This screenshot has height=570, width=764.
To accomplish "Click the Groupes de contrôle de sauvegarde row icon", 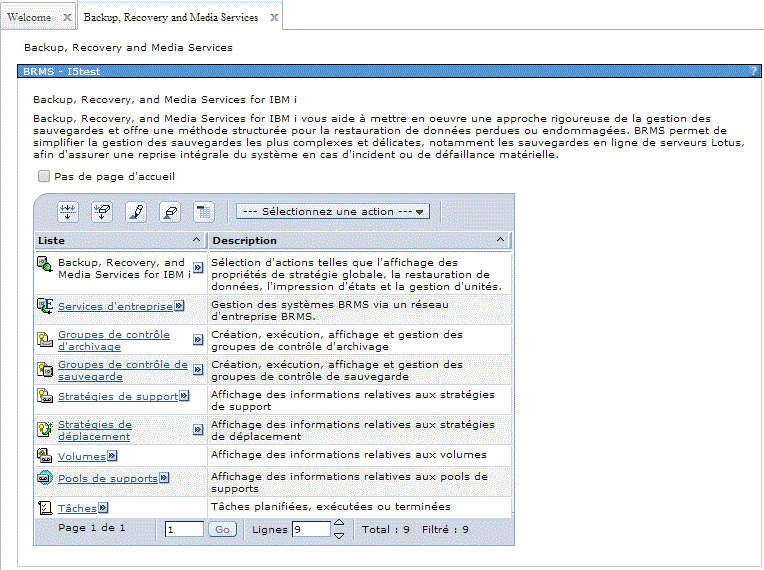I will click(45, 369).
